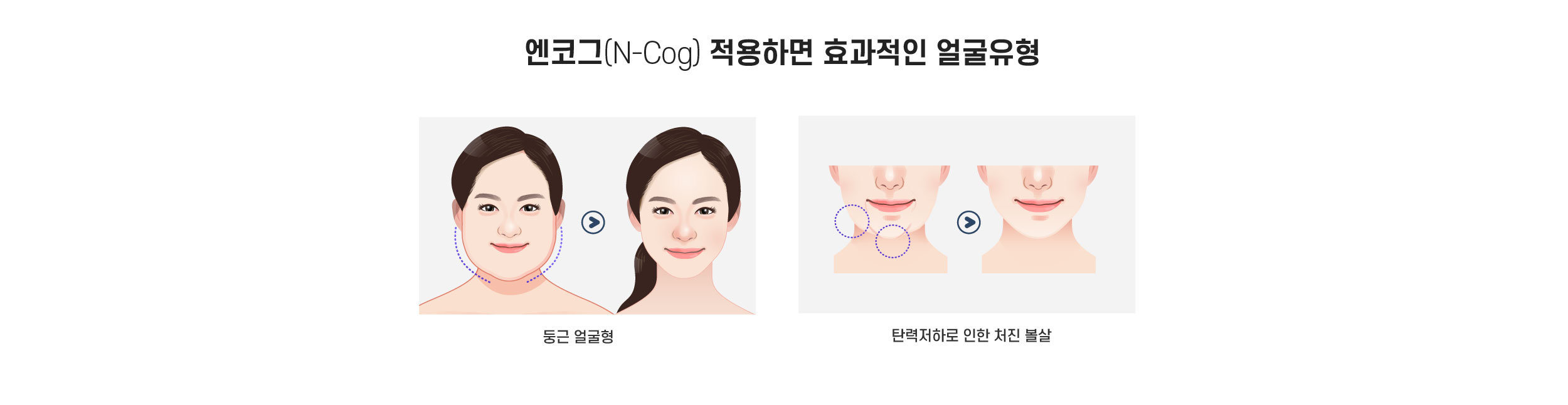Click the 탄력저하로 인한 처진 볼살 caption
This screenshot has width=1568, height=405.
point(971,335)
